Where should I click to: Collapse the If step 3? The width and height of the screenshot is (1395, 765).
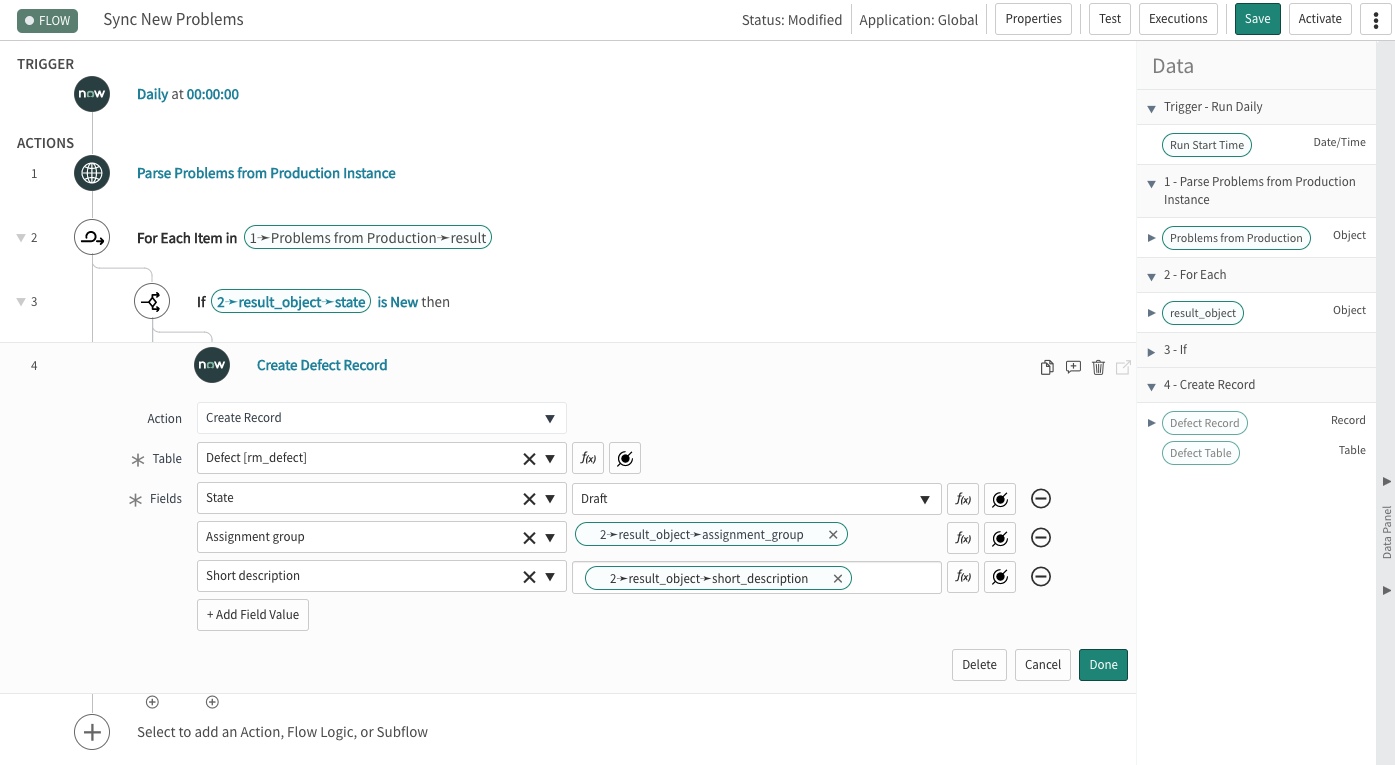(21, 302)
